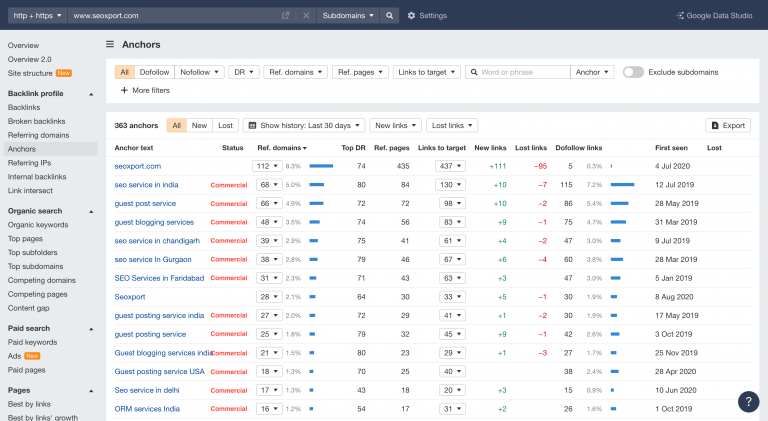Open the Ref. pages filter dropdown

click(x=360, y=72)
